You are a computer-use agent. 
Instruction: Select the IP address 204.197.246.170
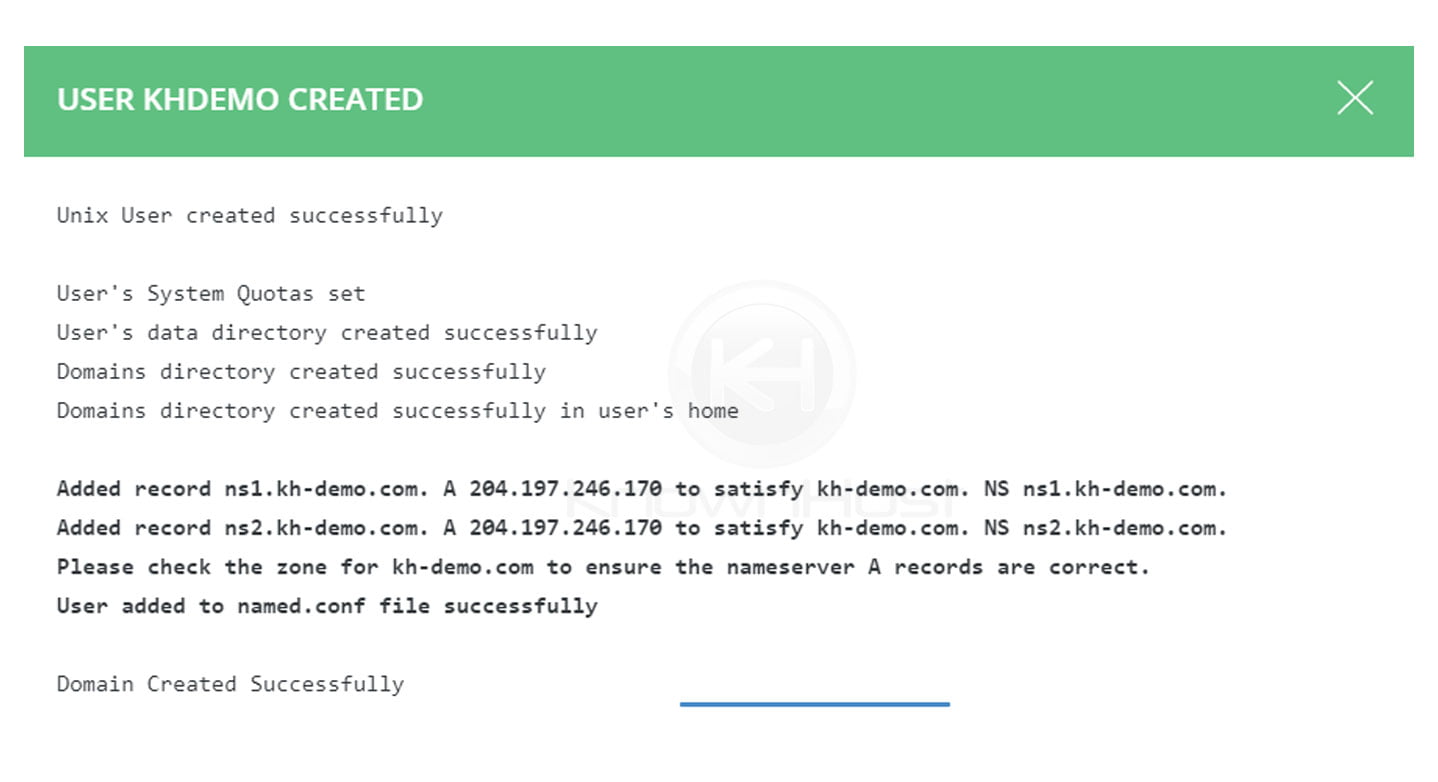click(565, 489)
